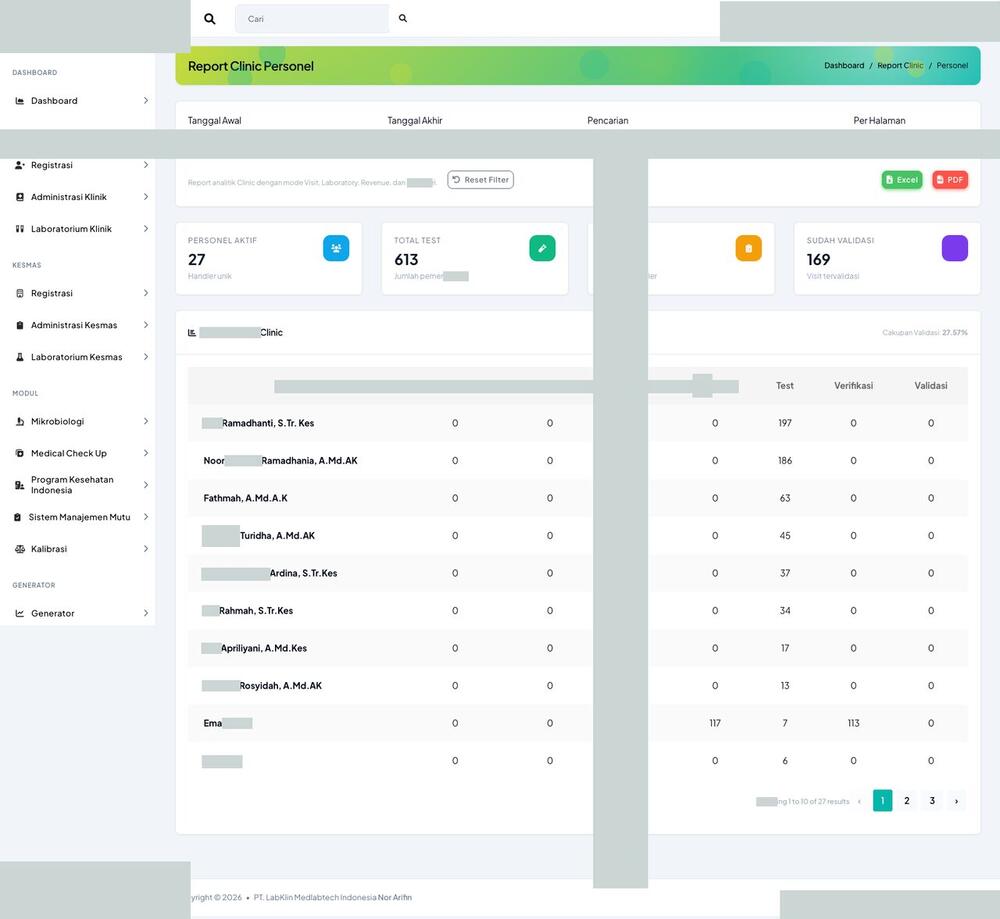Expand Kalibrasi chevron
1000x919 pixels.
[145, 549]
